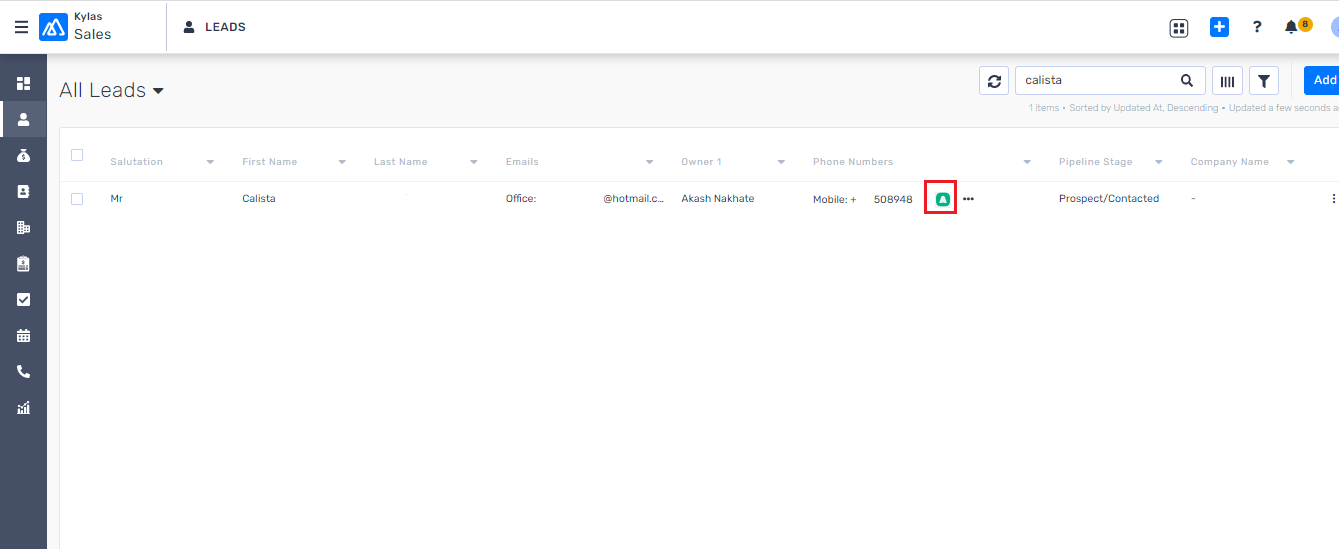Open three-dot menu next to phone number
Image resolution: width=1339 pixels, height=549 pixels.
click(x=968, y=199)
